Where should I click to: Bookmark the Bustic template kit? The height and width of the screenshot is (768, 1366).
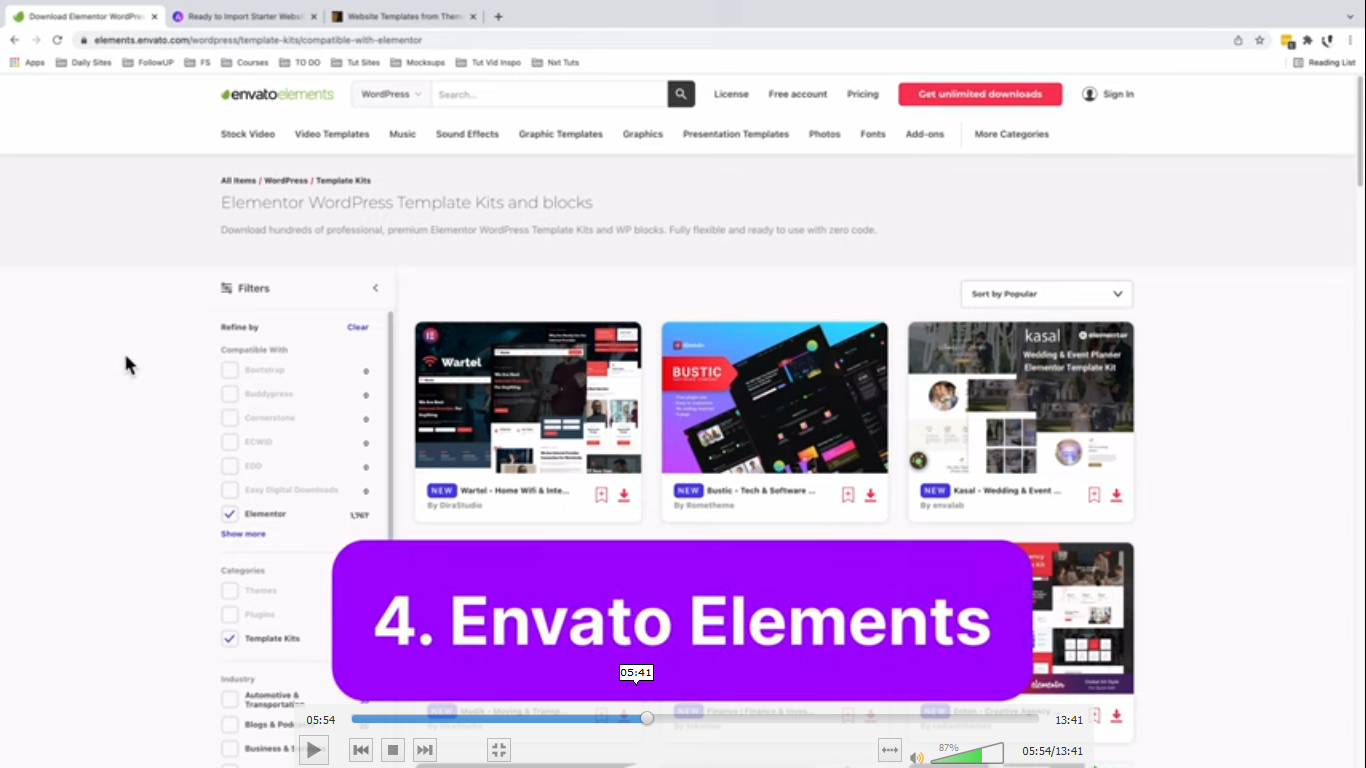coord(848,495)
